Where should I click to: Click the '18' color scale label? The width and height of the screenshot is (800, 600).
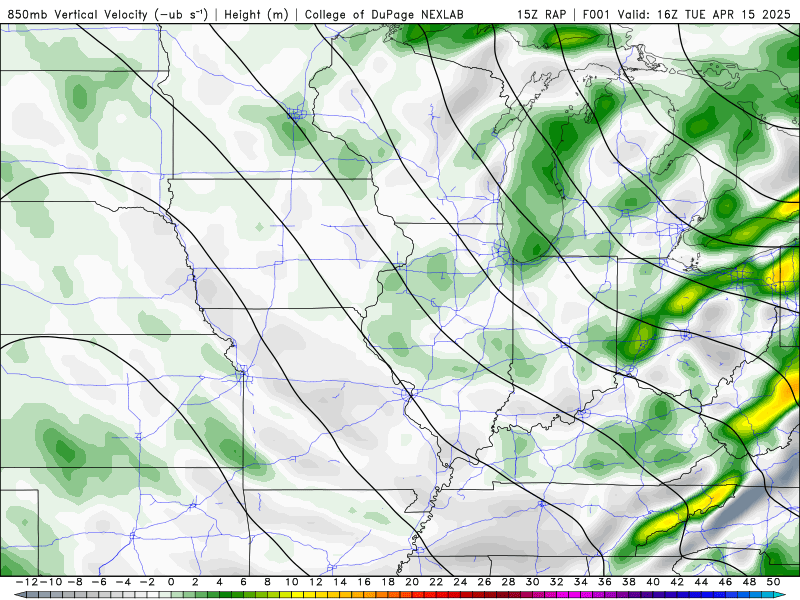388,582
